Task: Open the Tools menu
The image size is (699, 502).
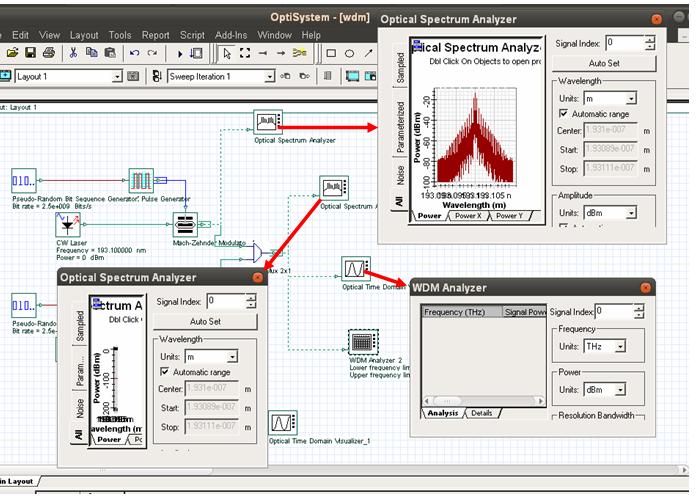Action: (x=120, y=35)
